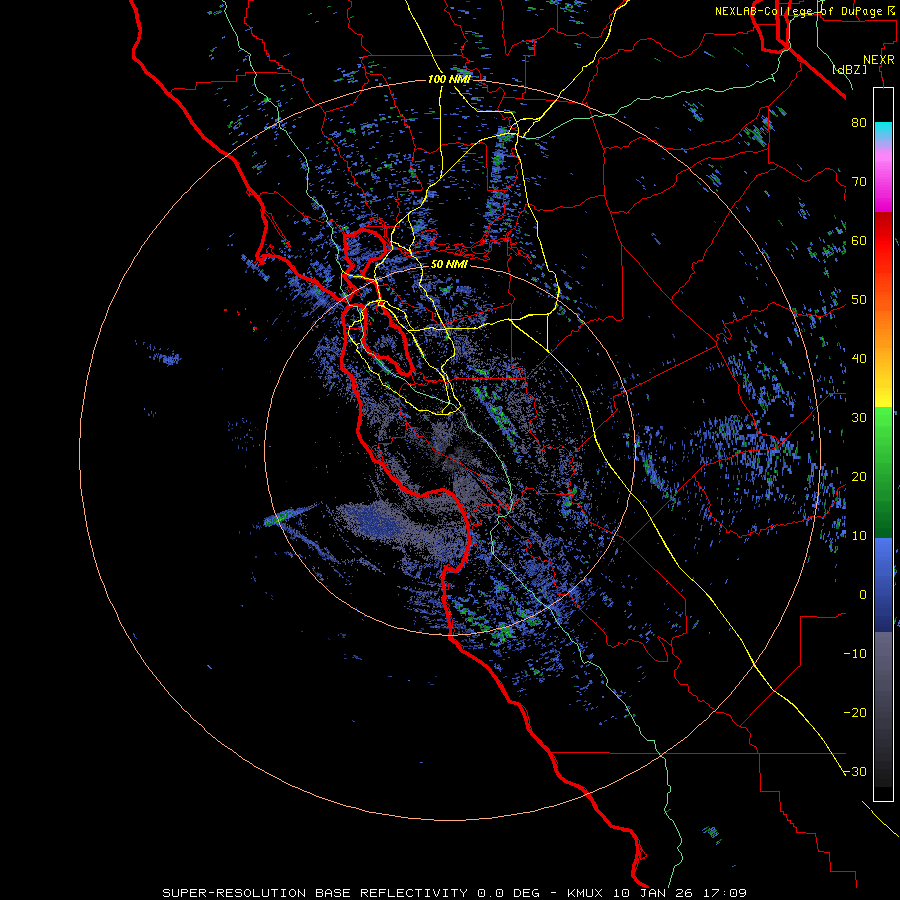Click the '40' value on the dBZ scale
This screenshot has height=900, width=900.
859,359
